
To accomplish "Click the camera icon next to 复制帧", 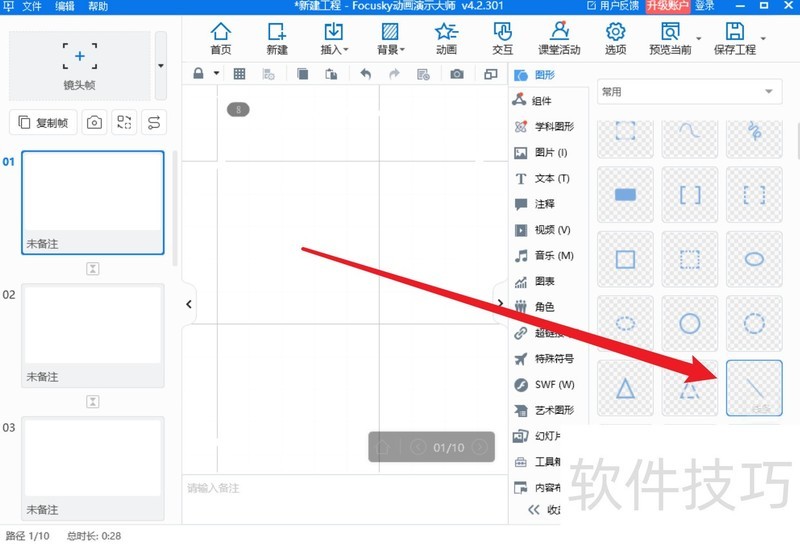I will (x=94, y=122).
